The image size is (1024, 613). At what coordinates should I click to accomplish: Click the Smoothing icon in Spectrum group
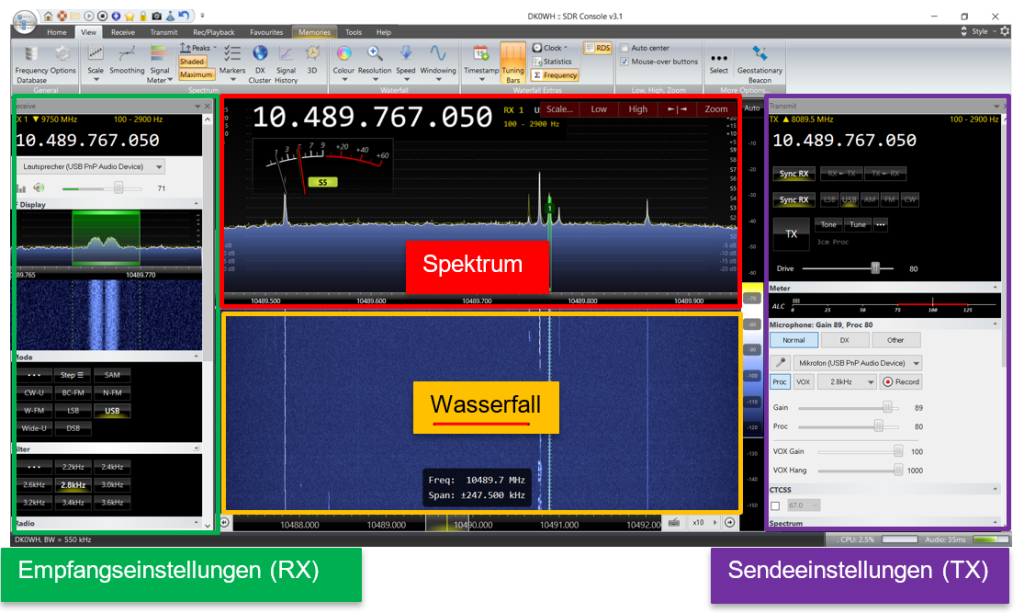127,59
